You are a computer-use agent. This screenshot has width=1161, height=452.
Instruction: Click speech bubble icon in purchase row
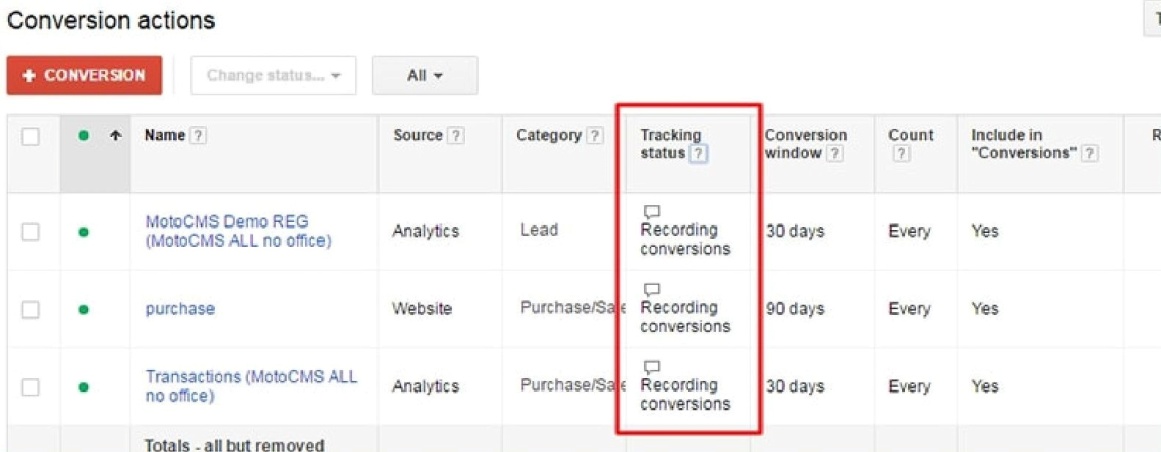coord(651,289)
